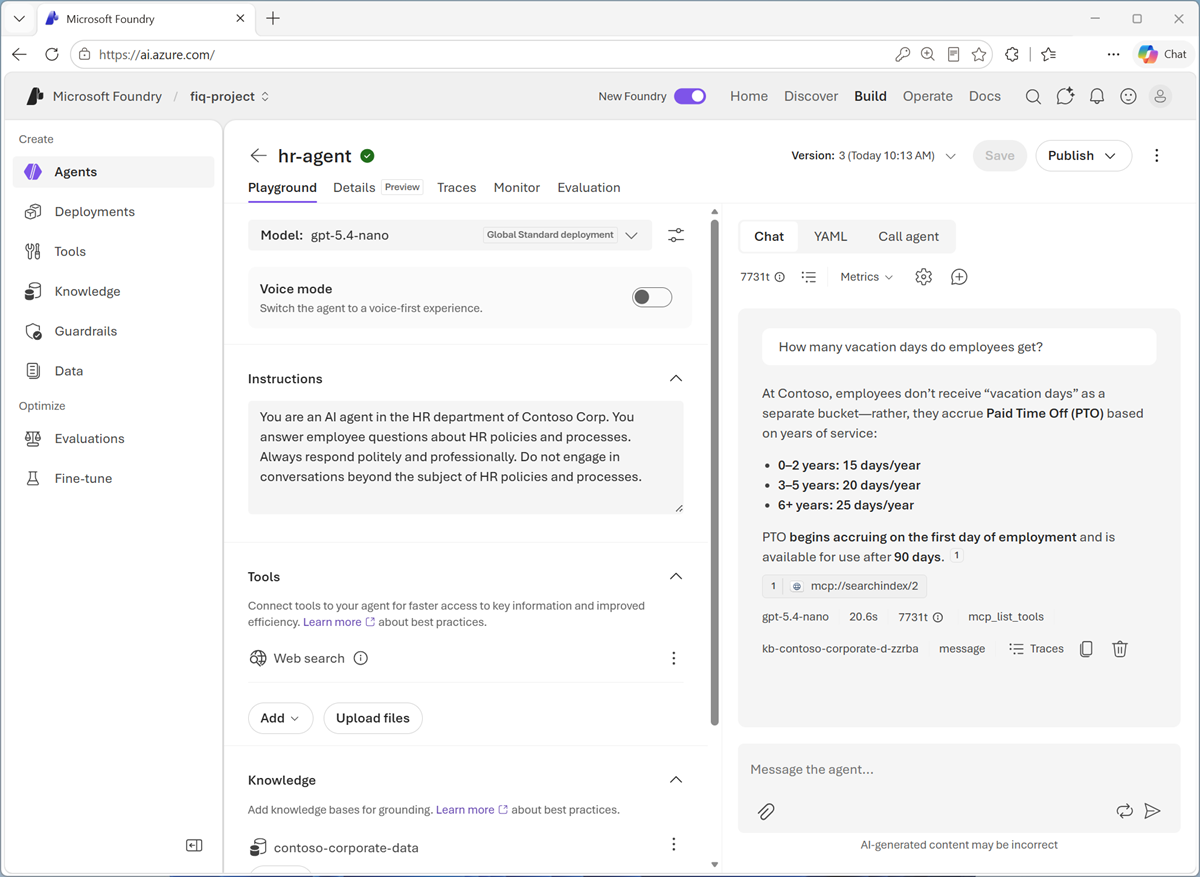The width and height of the screenshot is (1200, 877).
Task: Click the disabled Save button
Action: pos(999,156)
